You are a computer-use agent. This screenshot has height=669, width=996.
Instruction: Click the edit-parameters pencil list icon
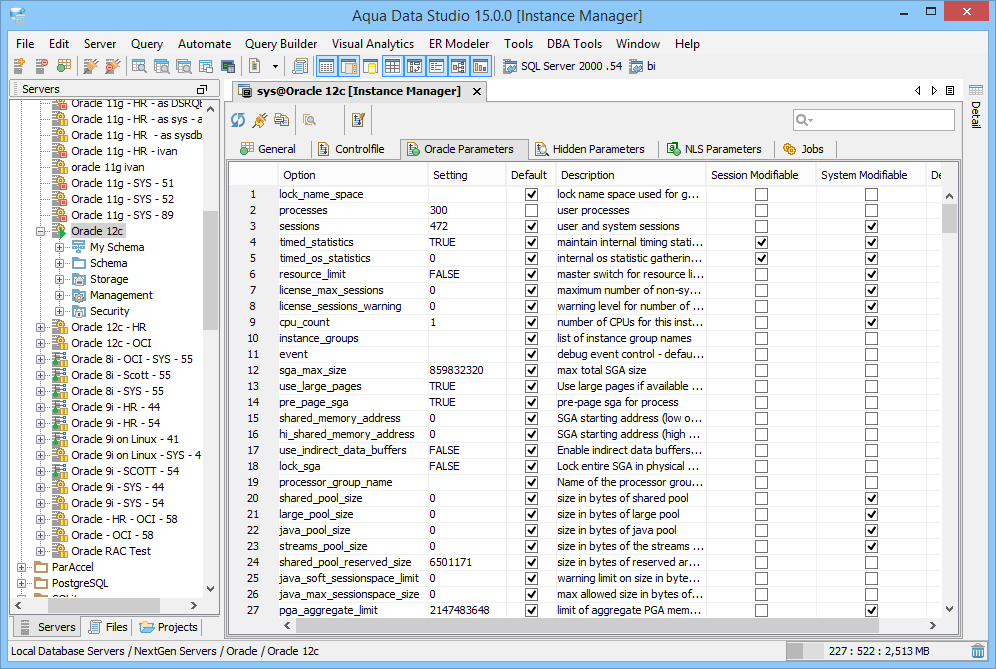click(x=358, y=120)
